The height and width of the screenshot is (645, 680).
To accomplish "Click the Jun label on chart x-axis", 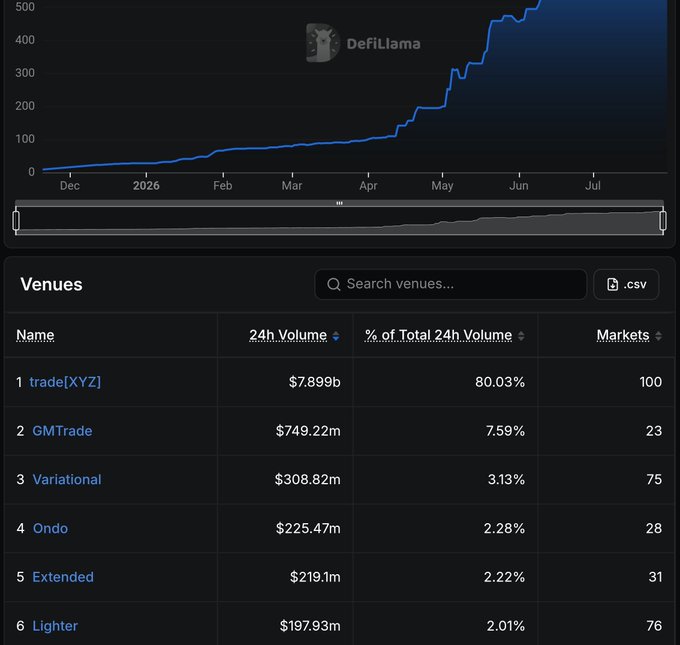I will point(519,186).
